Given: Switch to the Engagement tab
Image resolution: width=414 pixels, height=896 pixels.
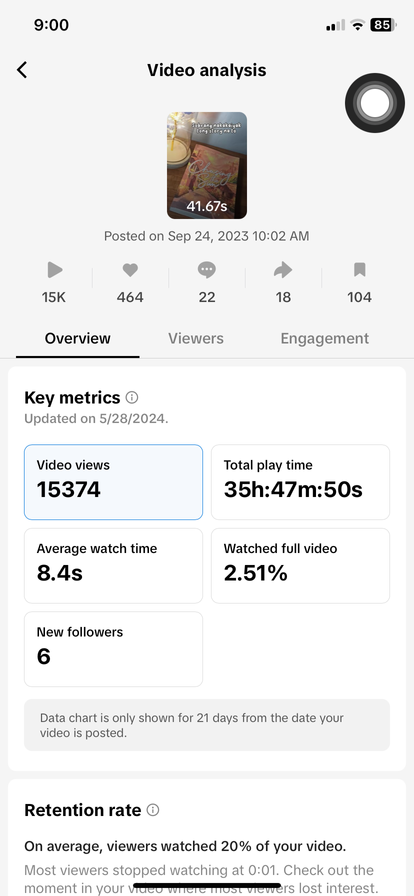Looking at the screenshot, I should tap(324, 338).
